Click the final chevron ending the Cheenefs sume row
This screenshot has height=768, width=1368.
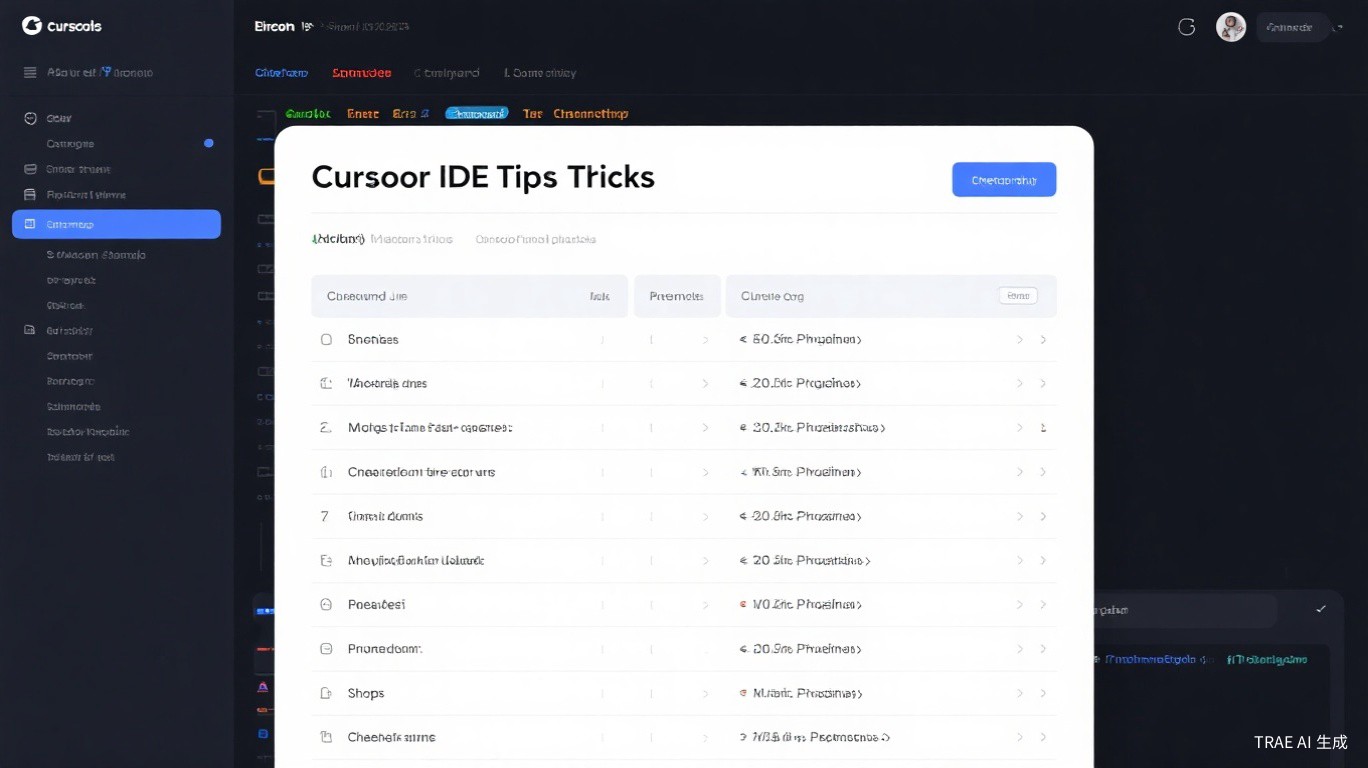click(1043, 737)
